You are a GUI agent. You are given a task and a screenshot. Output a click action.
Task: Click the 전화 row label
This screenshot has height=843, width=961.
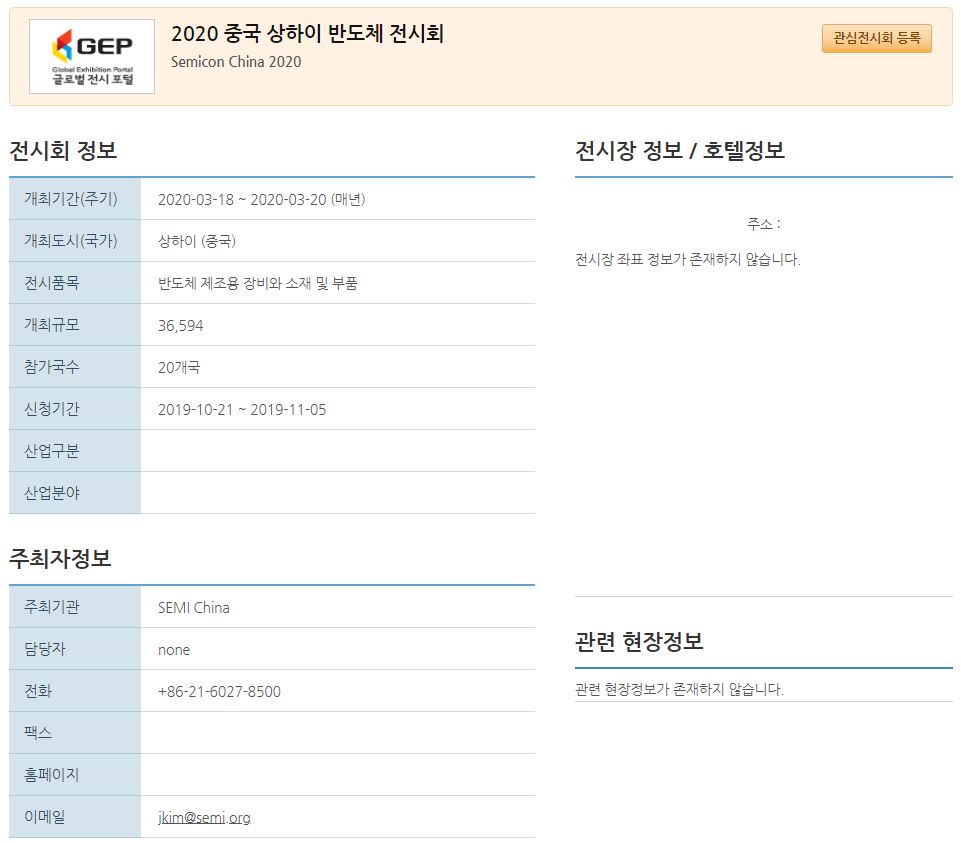pyautogui.click(x=37, y=690)
